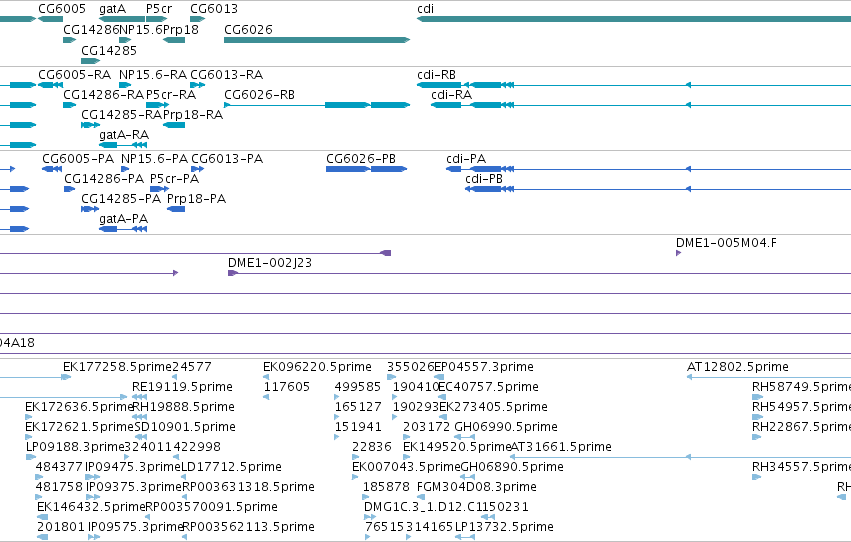
Task: Click protein CG6005-PA label
Action: coord(78,158)
